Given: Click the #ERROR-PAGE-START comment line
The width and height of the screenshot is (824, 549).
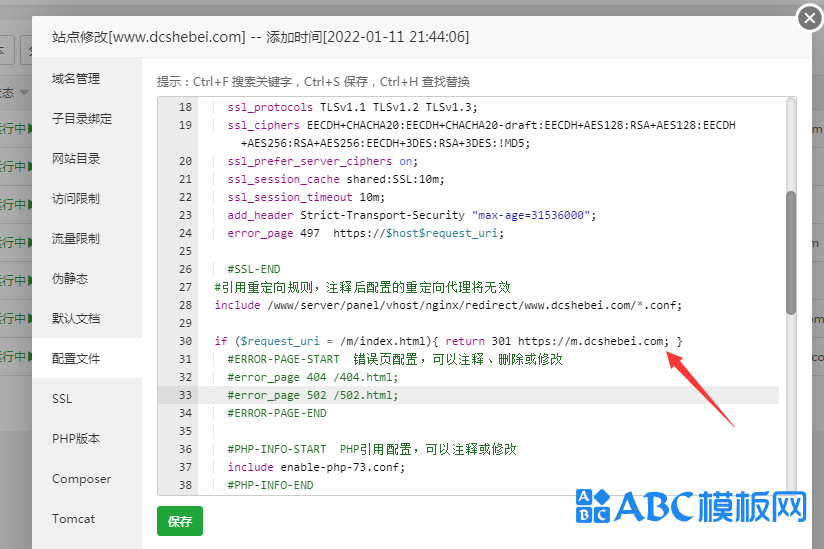Looking at the screenshot, I should [x=395, y=359].
